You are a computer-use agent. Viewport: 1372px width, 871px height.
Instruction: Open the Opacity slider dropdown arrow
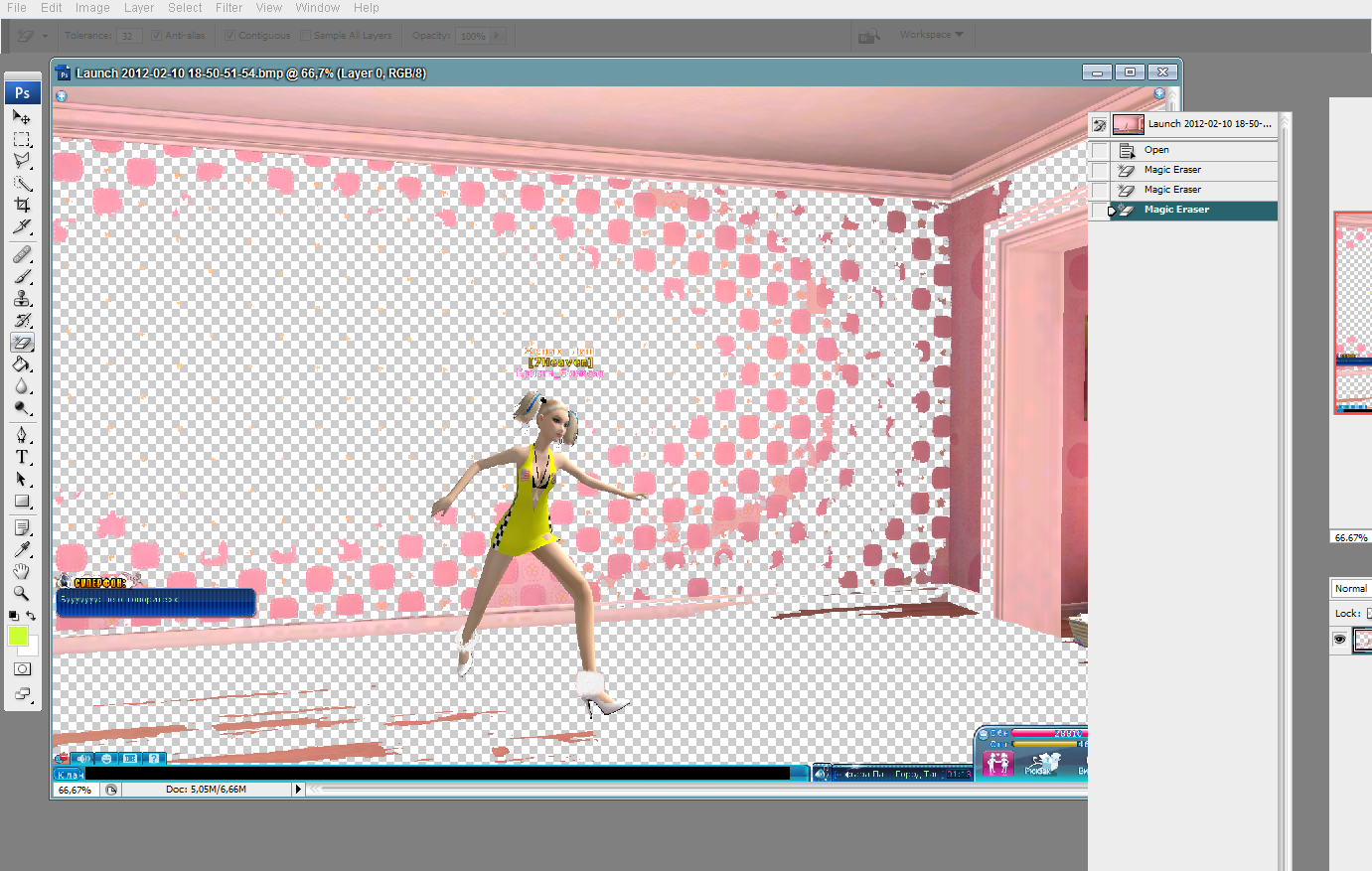497,36
